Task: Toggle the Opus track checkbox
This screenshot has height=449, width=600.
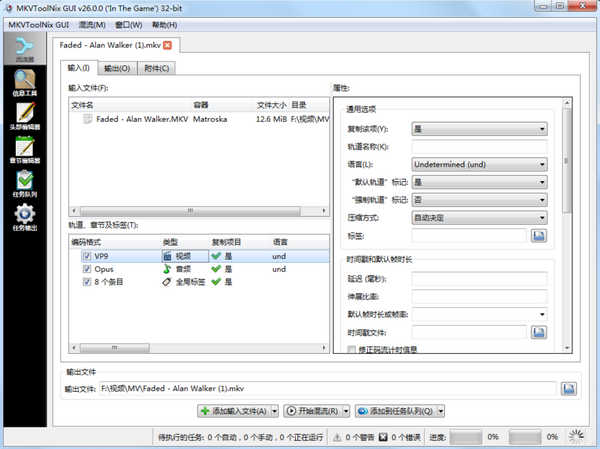Action: point(87,269)
